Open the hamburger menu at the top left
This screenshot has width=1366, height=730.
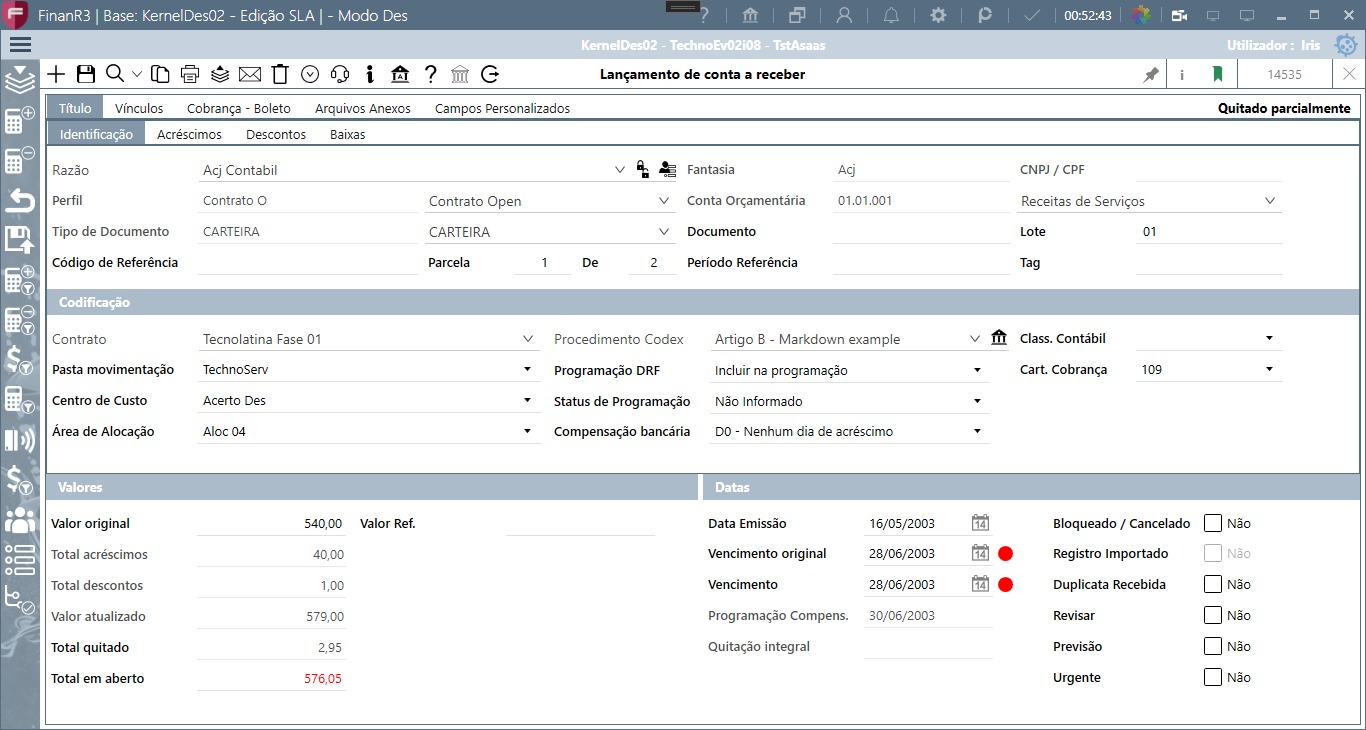pyautogui.click(x=20, y=45)
